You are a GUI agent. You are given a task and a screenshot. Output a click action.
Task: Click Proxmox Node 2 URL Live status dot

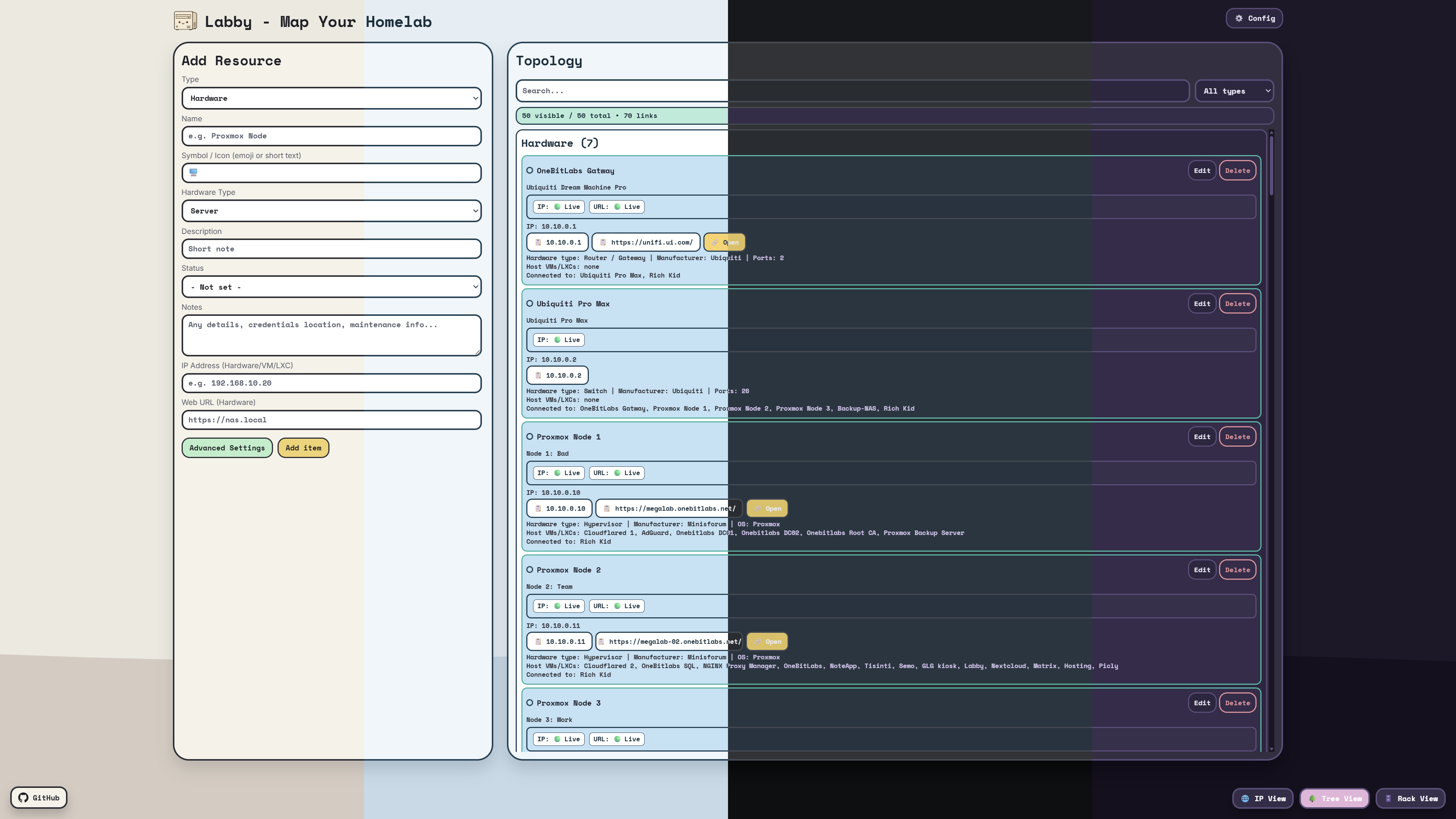pyautogui.click(x=617, y=606)
